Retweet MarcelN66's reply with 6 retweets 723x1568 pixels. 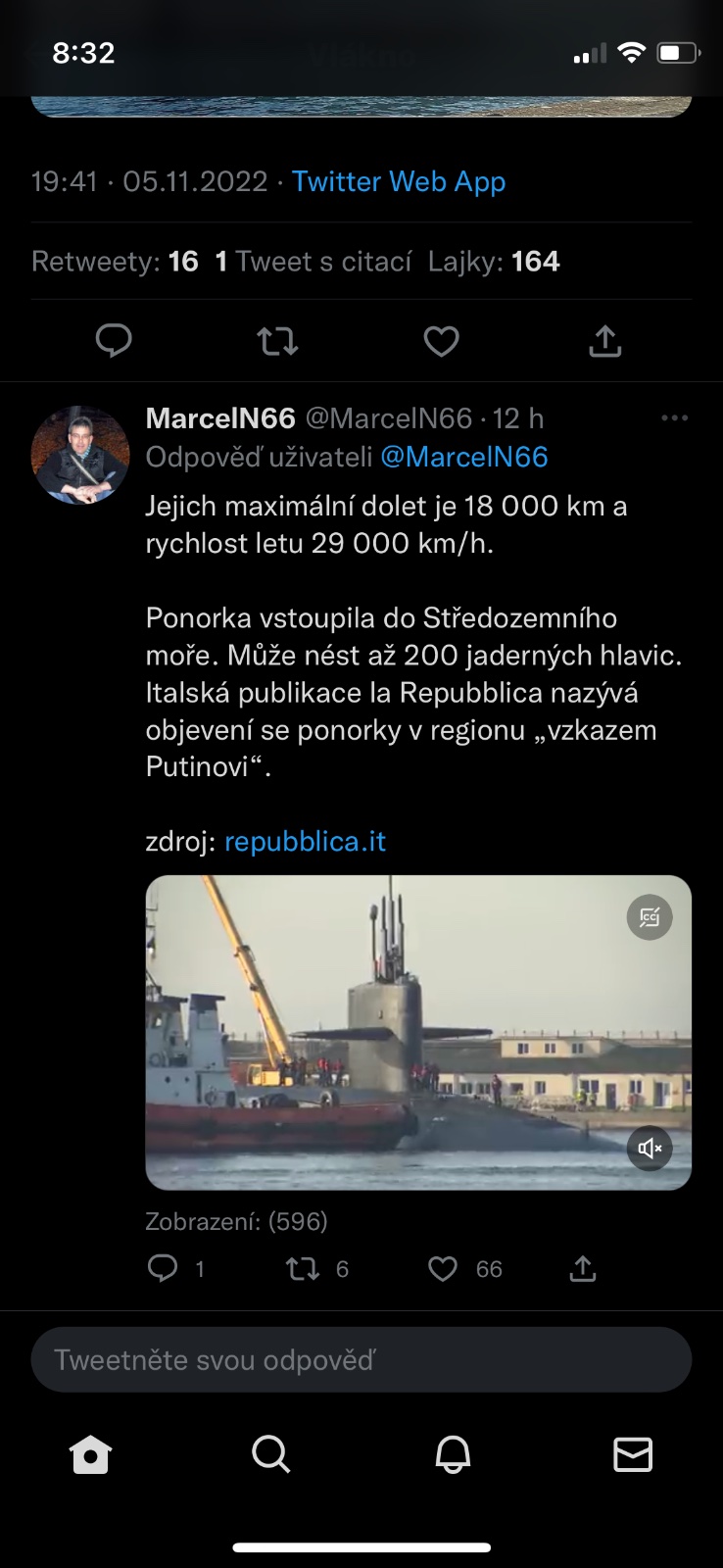coord(303,1269)
